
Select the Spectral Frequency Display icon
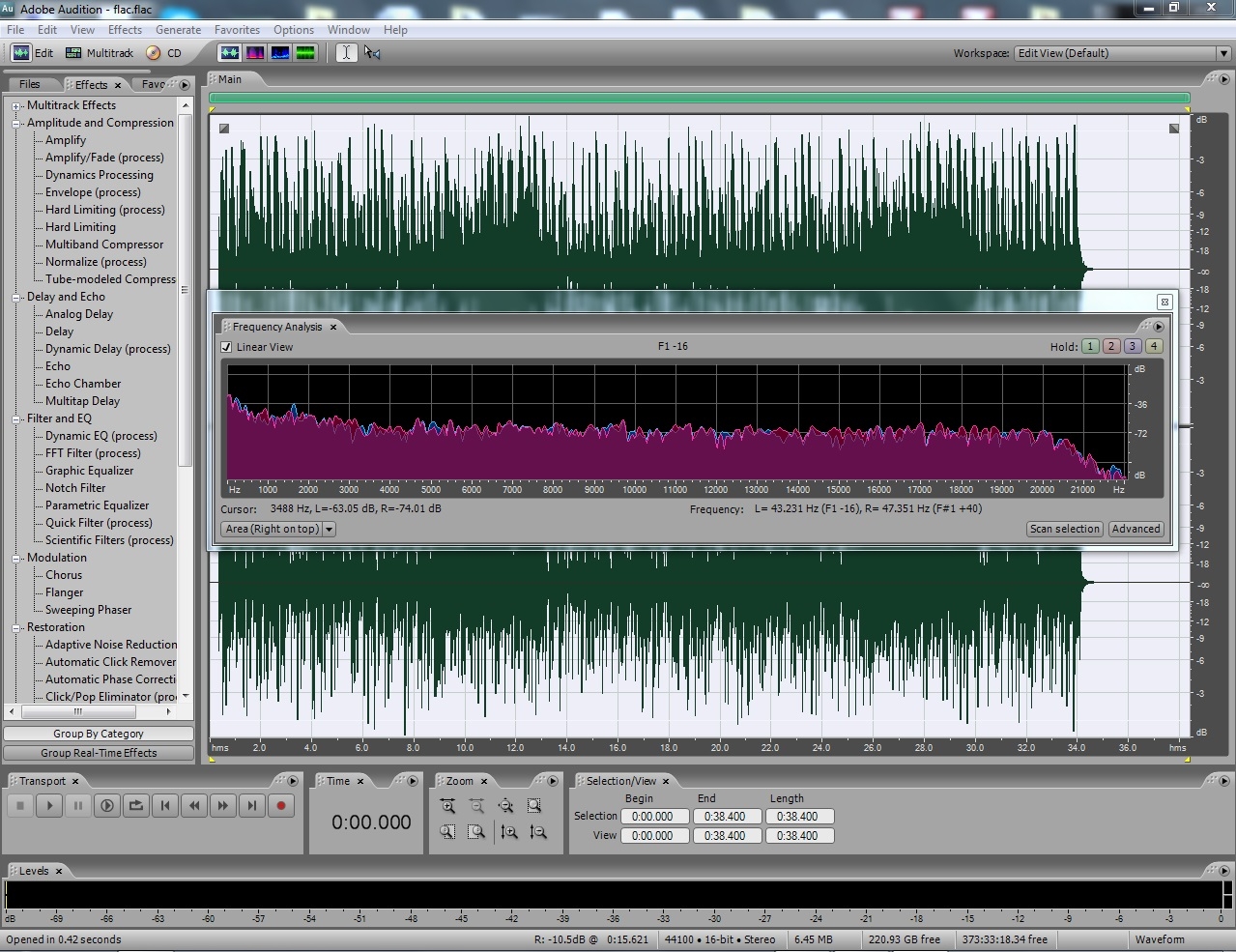coord(255,53)
